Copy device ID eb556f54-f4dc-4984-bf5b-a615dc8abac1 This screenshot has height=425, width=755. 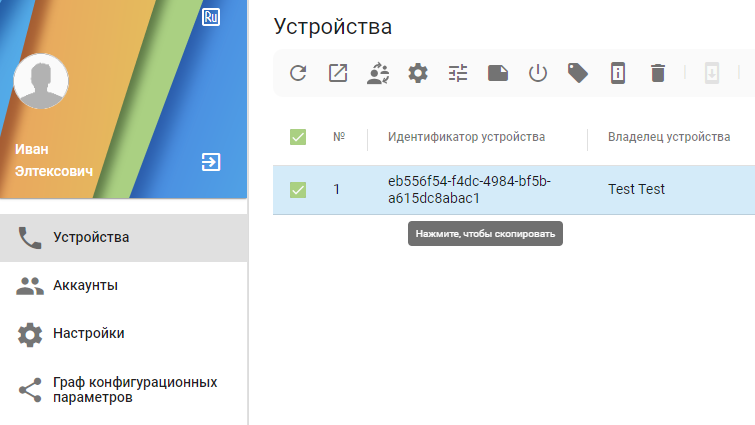[469, 190]
